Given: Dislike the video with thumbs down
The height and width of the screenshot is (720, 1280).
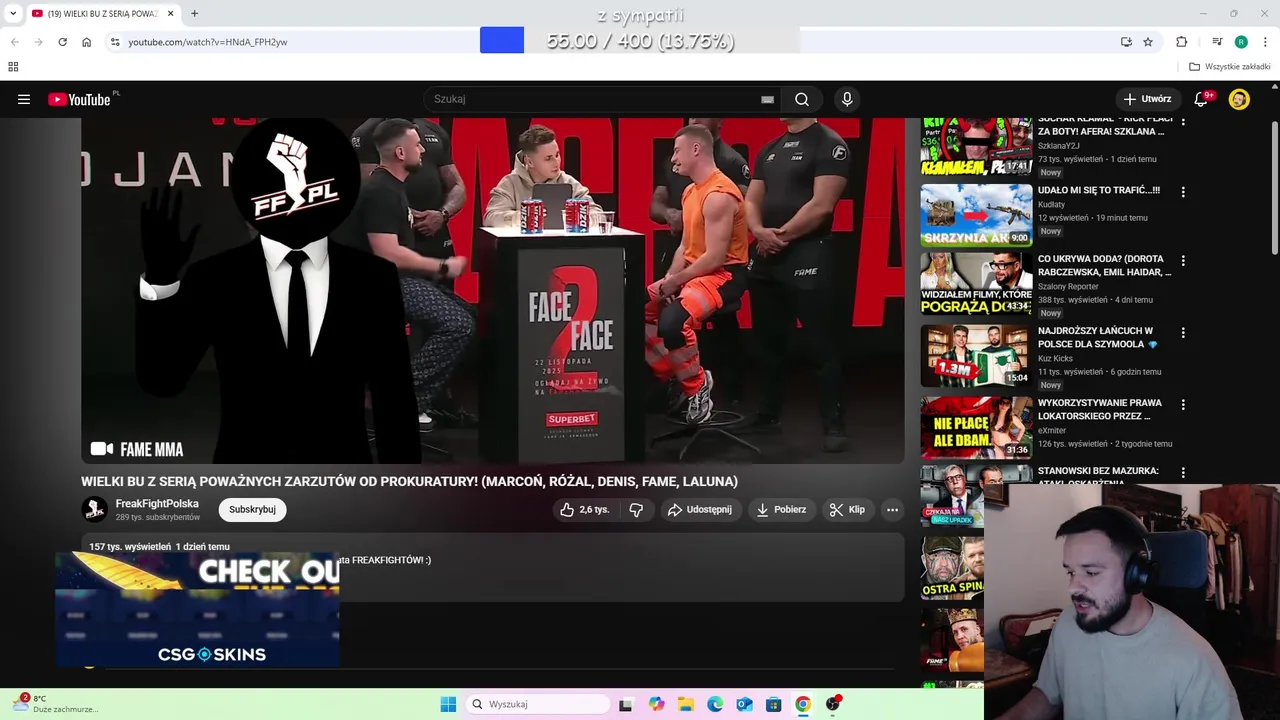Looking at the screenshot, I should pos(636,510).
